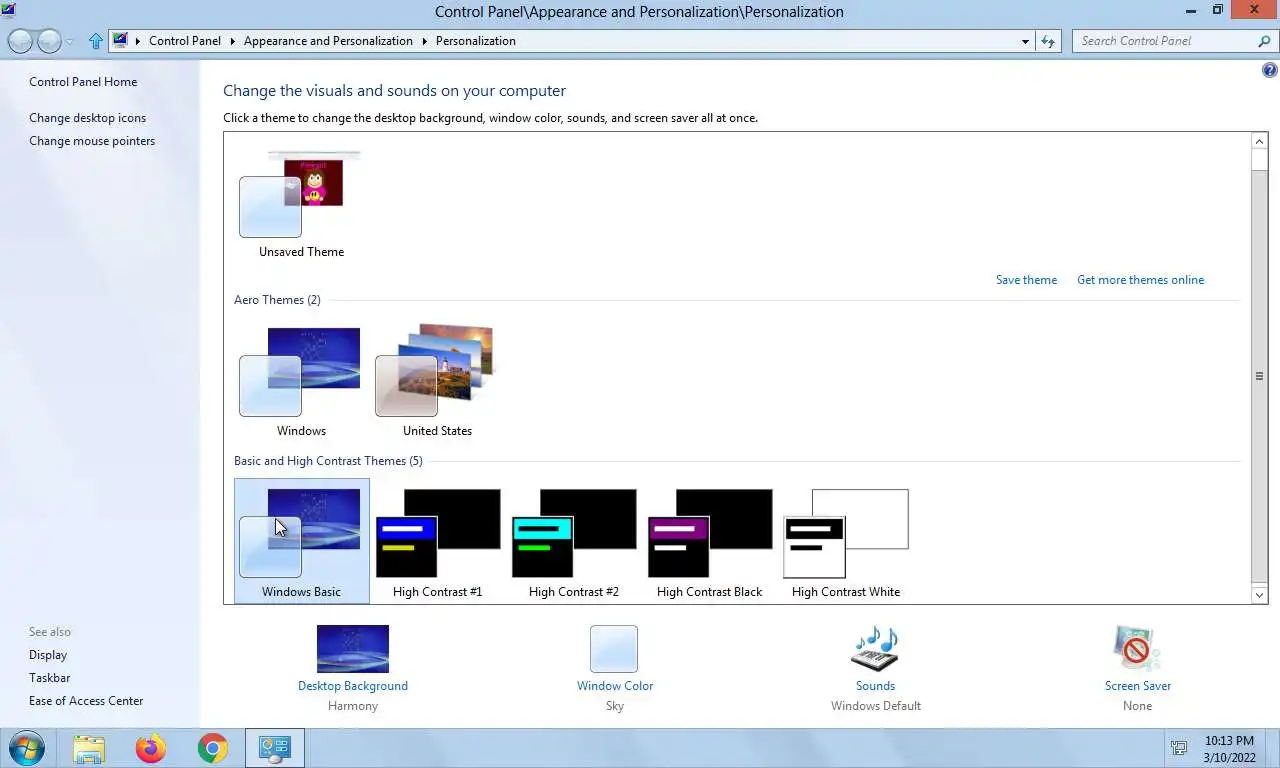The width and height of the screenshot is (1280, 768).
Task: Click the Control Panel breadcrumb segment
Action: coord(185,41)
